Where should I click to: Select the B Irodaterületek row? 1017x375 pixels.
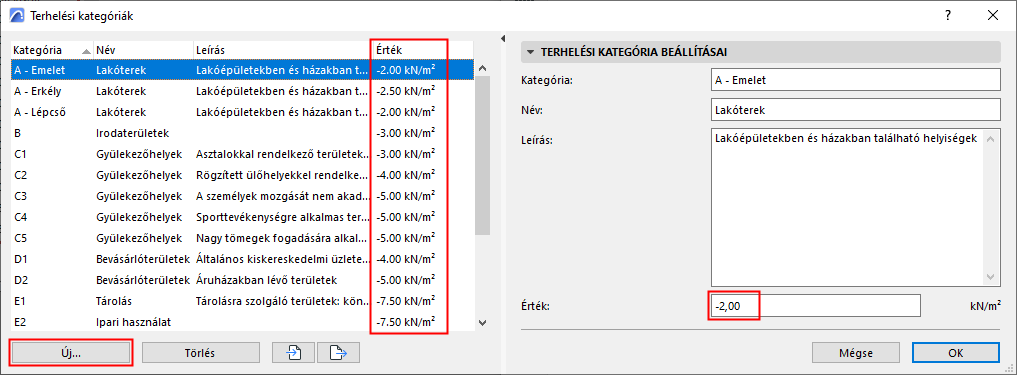coord(243,133)
